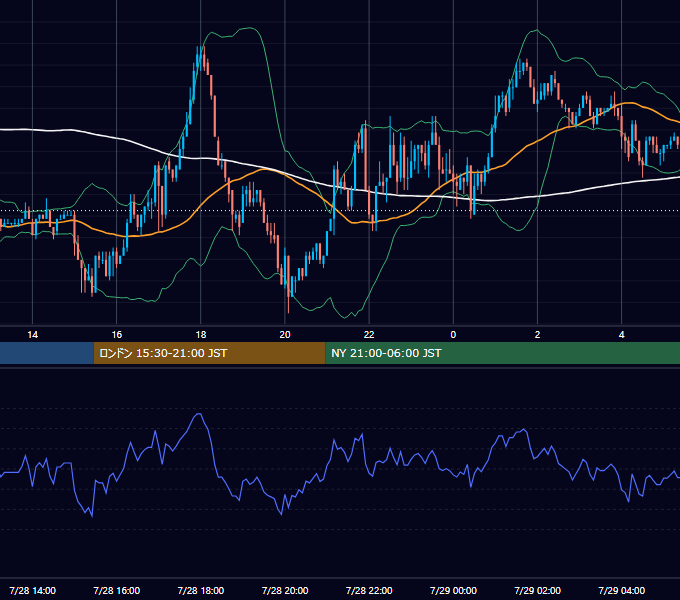Select the NY 21:00-06:00 JST session bar
The width and height of the screenshot is (680, 600).
click(503, 353)
